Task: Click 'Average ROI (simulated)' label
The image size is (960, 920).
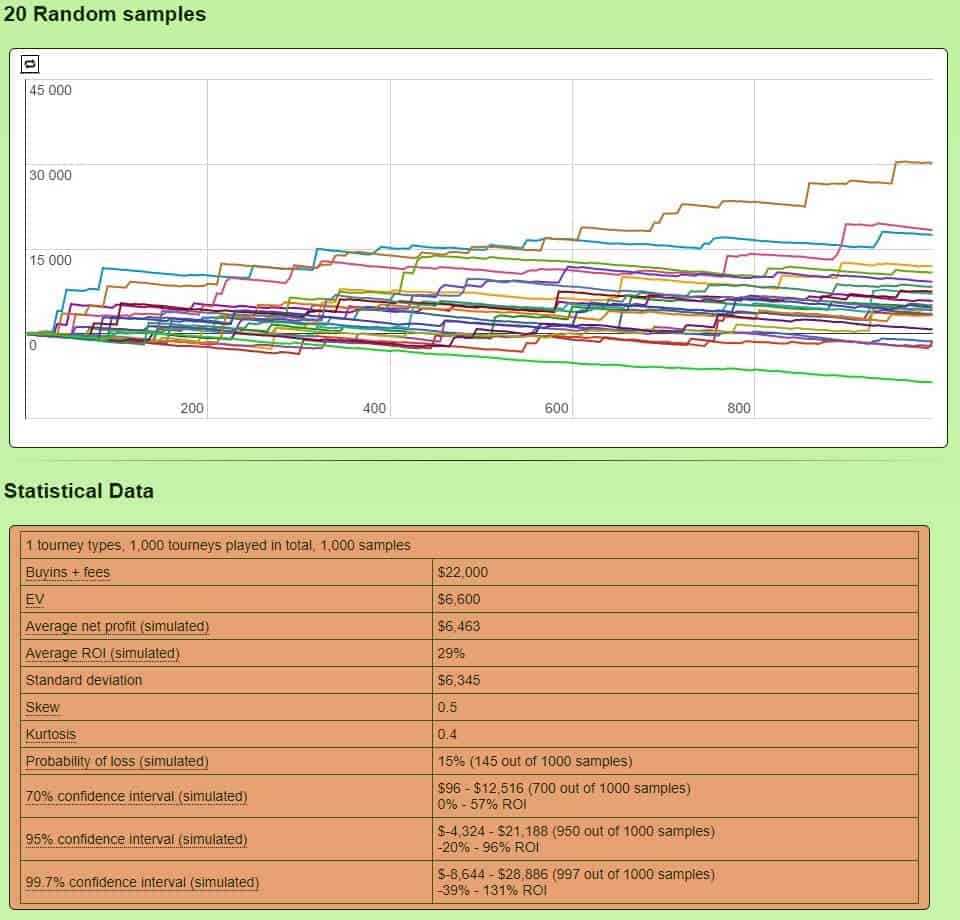Action: point(102,653)
